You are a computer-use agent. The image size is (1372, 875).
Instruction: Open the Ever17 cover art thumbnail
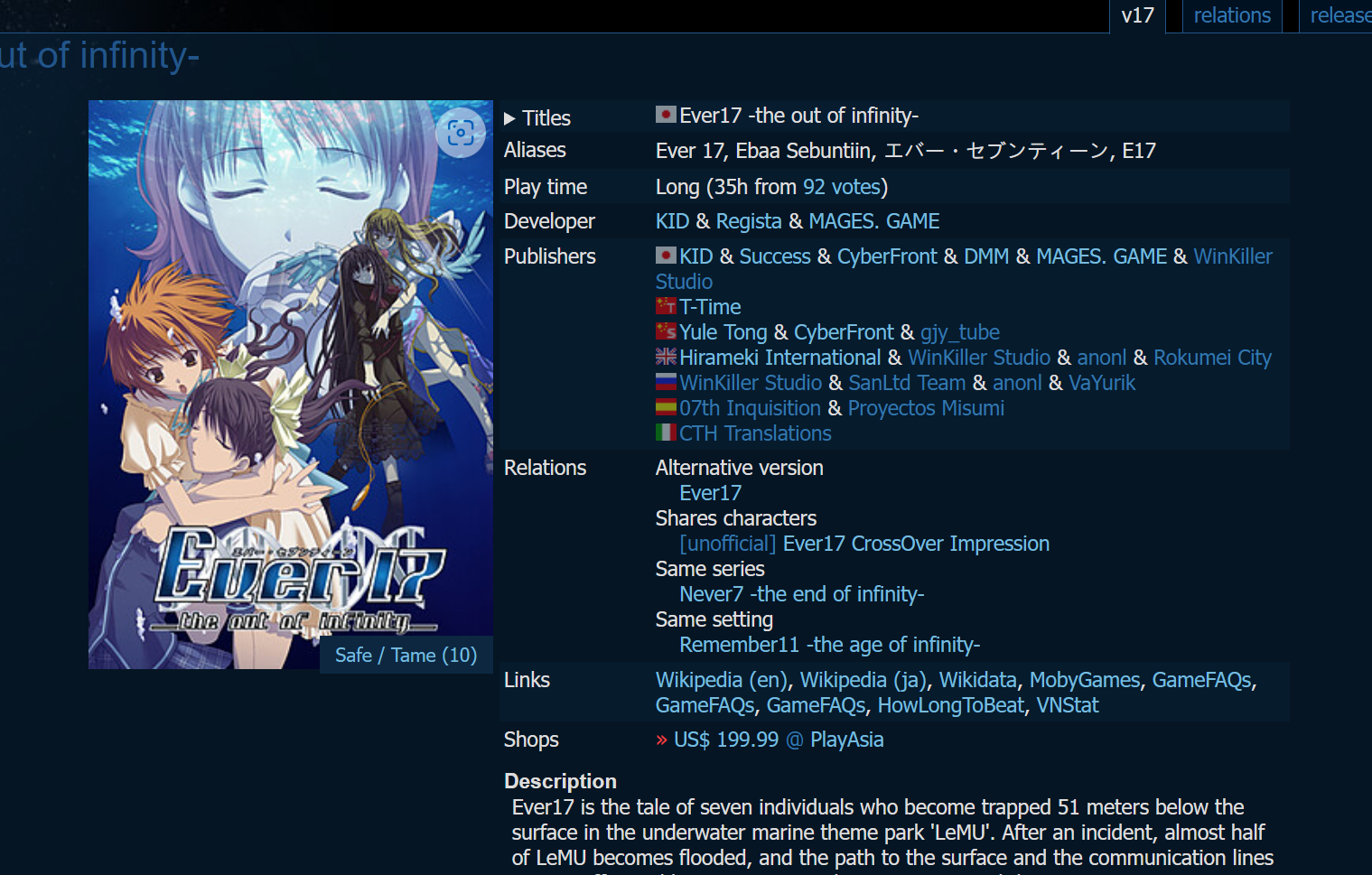tap(291, 385)
